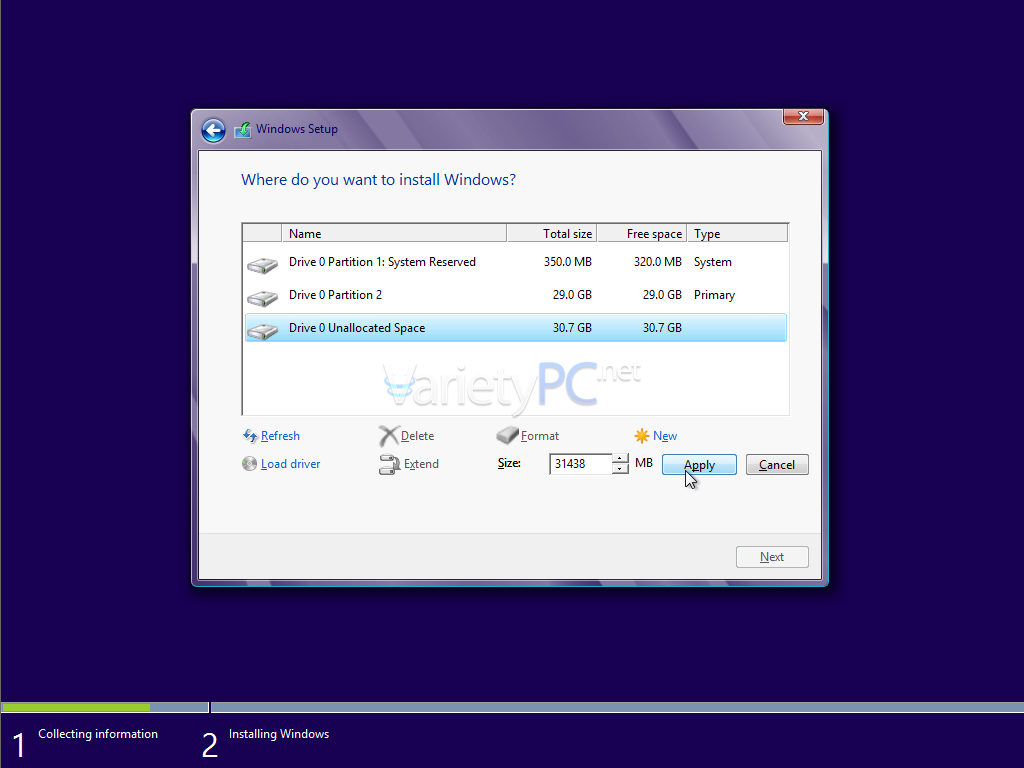
Task: Click the Name column header
Action: pos(394,233)
